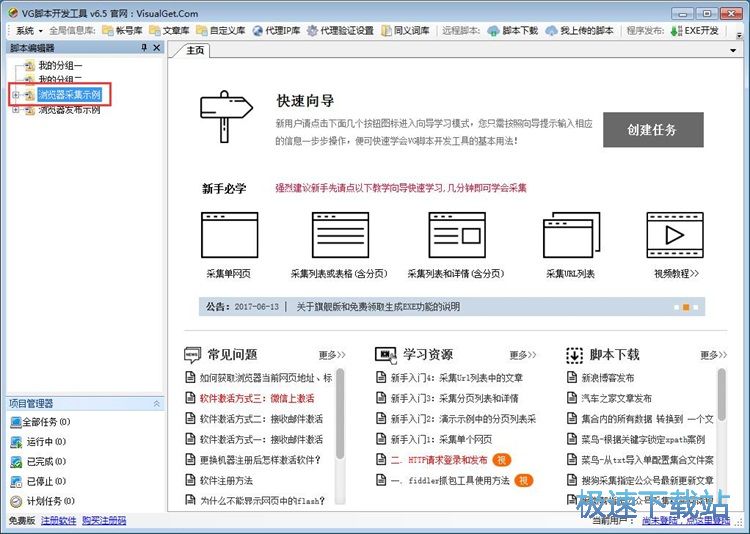Open the 自定义库 custom library
The height and width of the screenshot is (534, 750).
point(221,31)
